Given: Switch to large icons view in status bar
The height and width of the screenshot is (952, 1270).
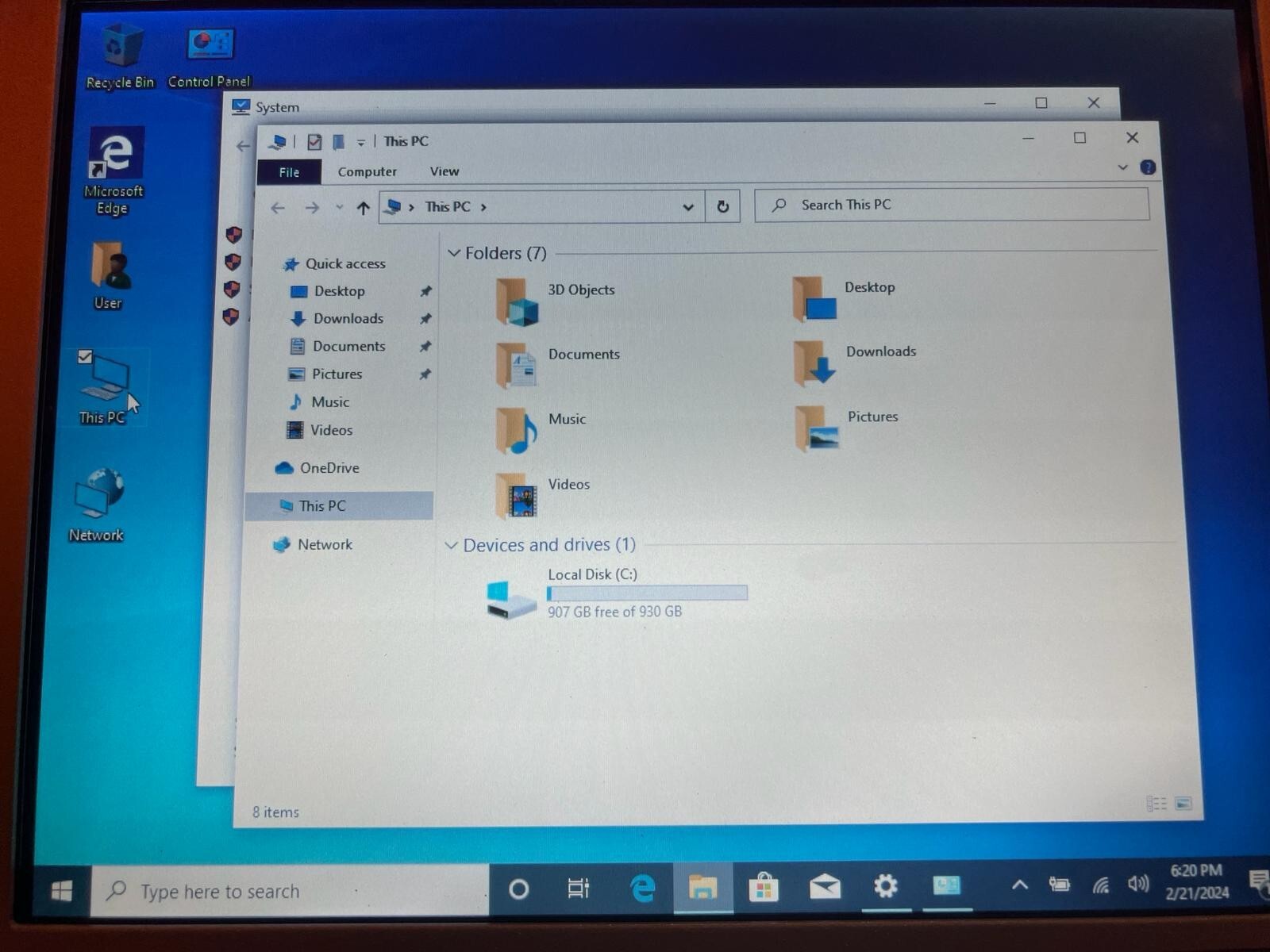Looking at the screenshot, I should (x=1183, y=804).
